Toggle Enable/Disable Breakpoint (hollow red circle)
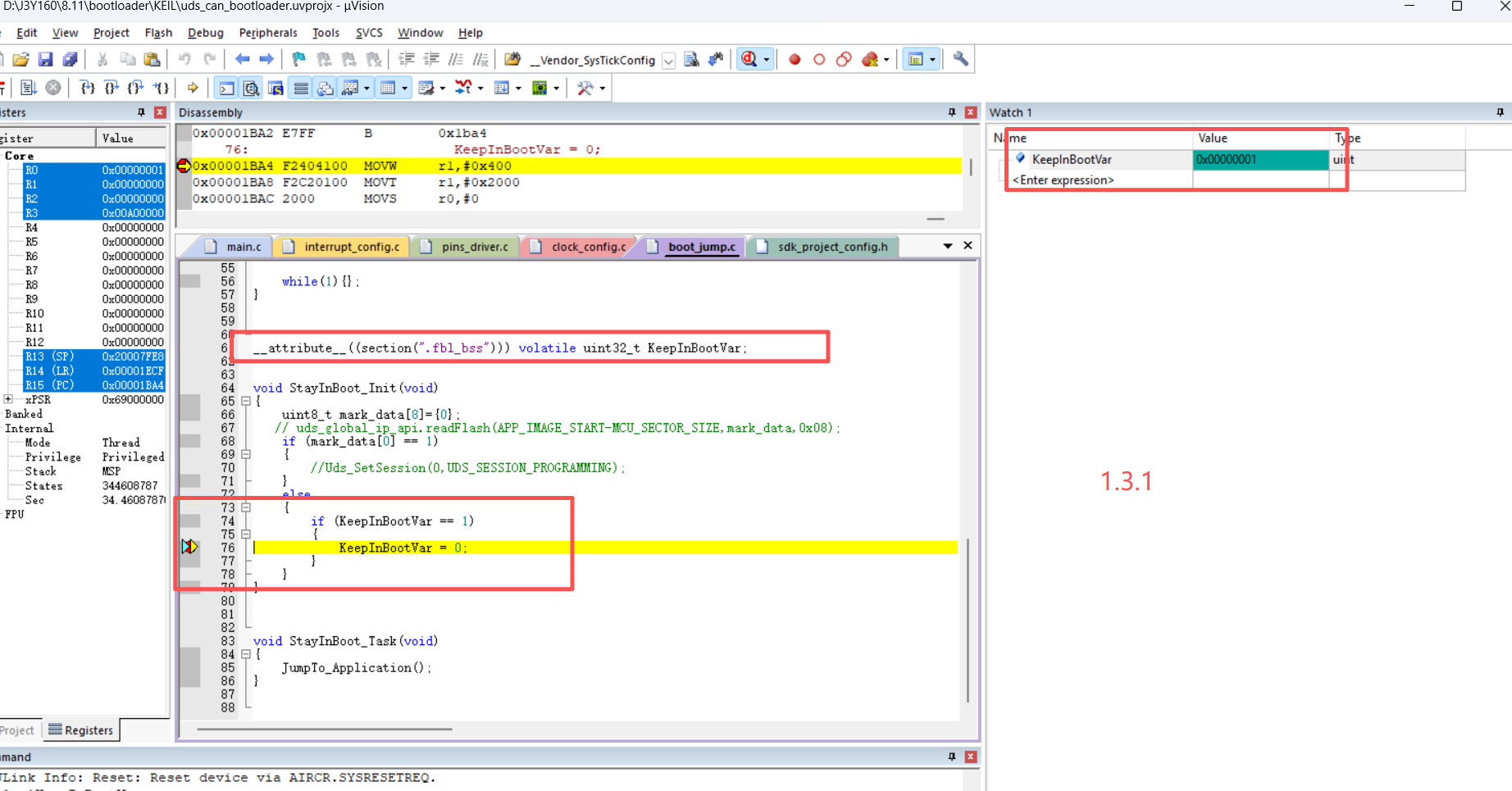1512x791 pixels. (x=819, y=59)
